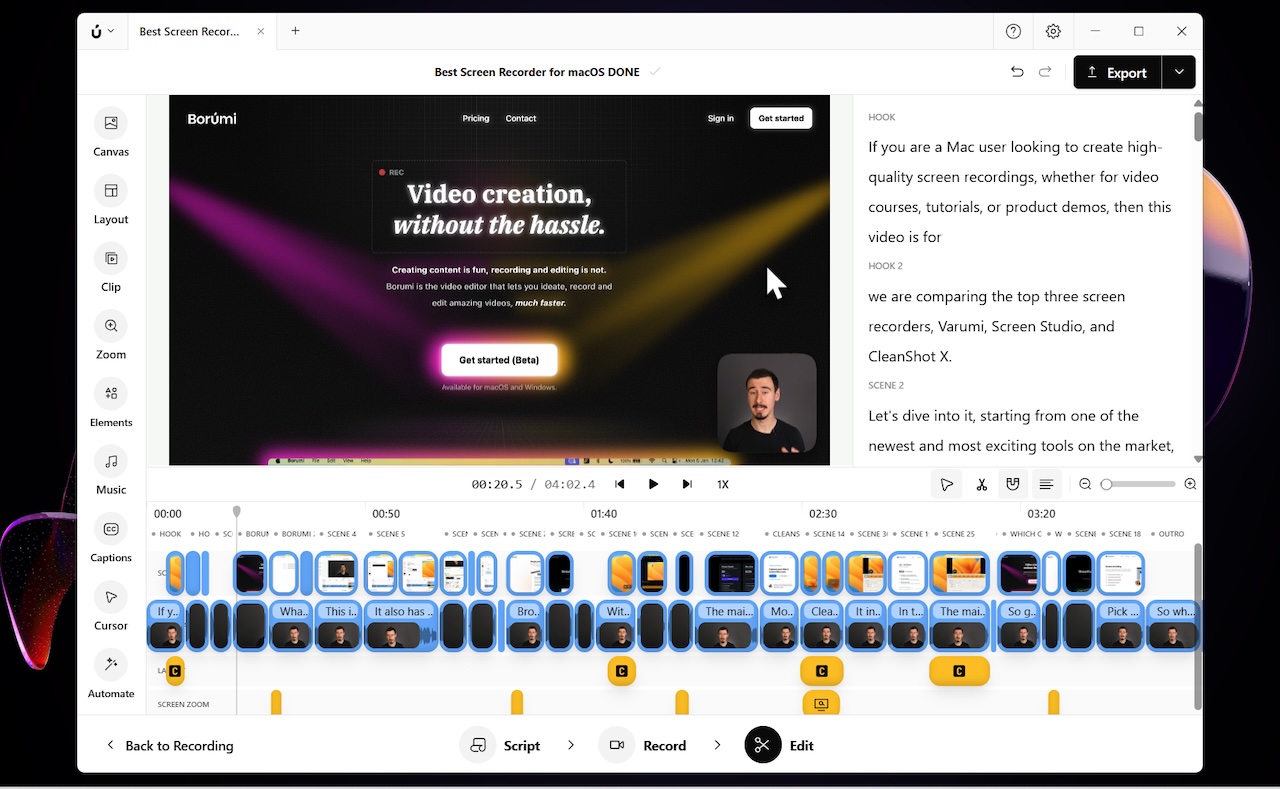The height and width of the screenshot is (789, 1280).
Task: Play the video
Action: click(653, 484)
